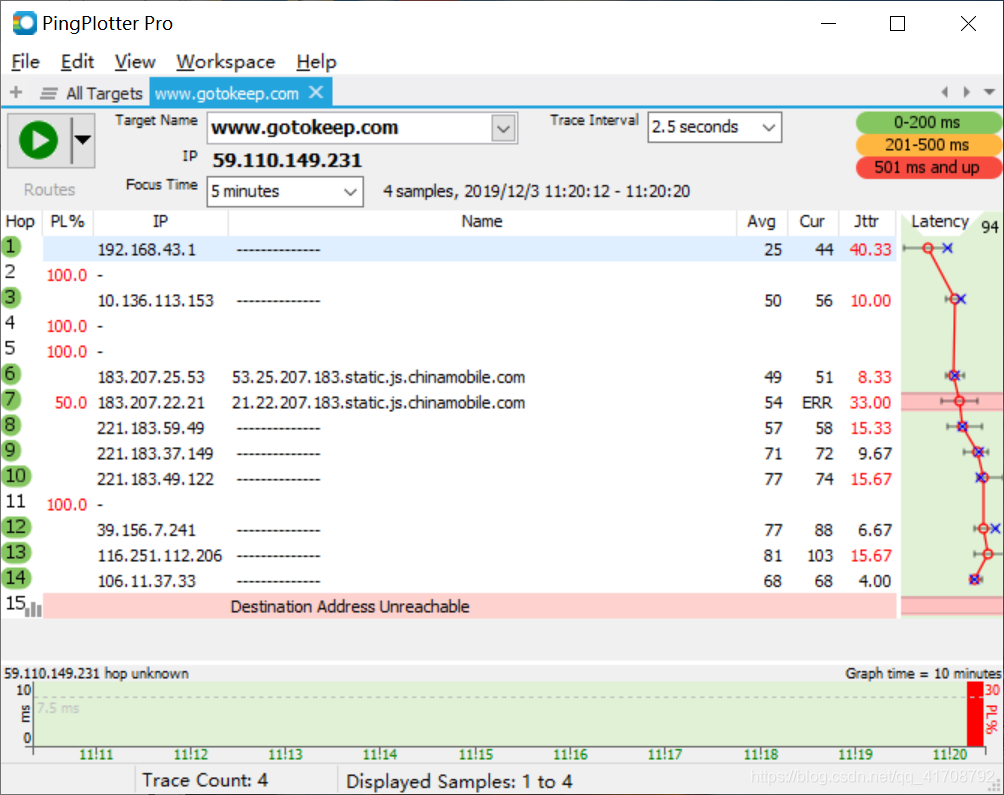The image size is (1004, 795).
Task: Click the Name column header
Action: tap(482, 221)
